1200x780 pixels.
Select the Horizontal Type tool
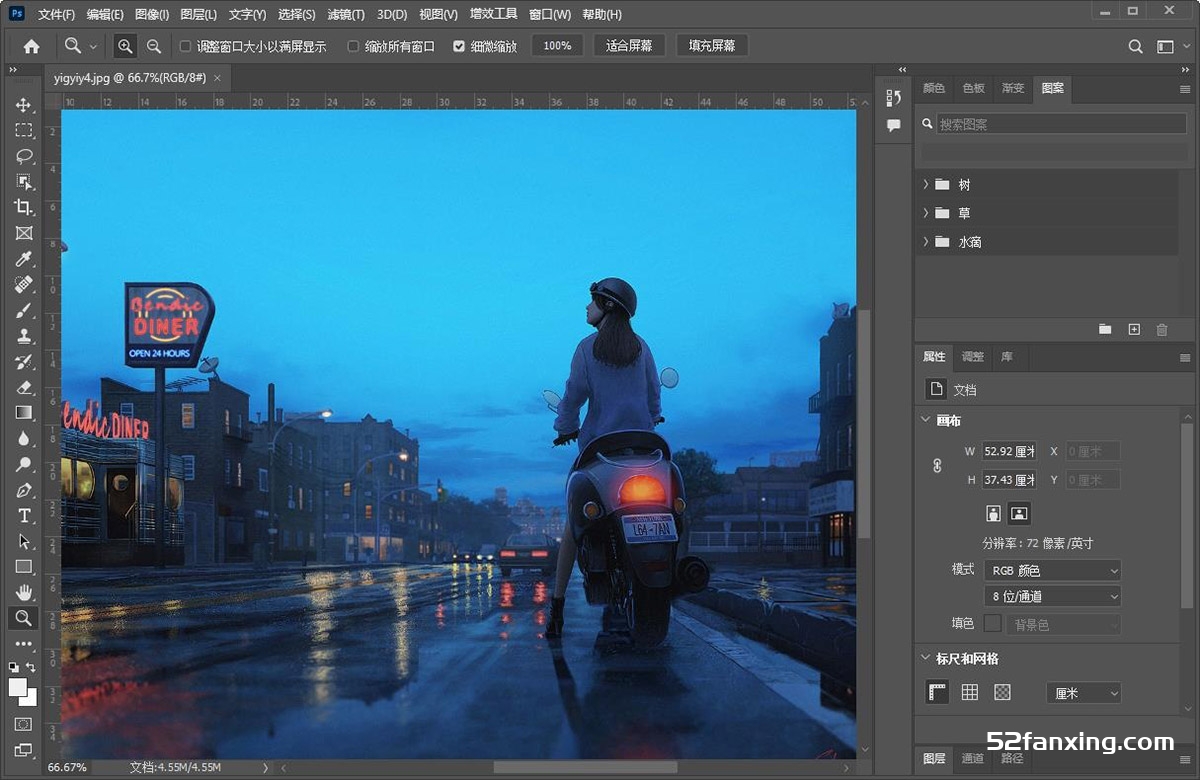[x=23, y=515]
